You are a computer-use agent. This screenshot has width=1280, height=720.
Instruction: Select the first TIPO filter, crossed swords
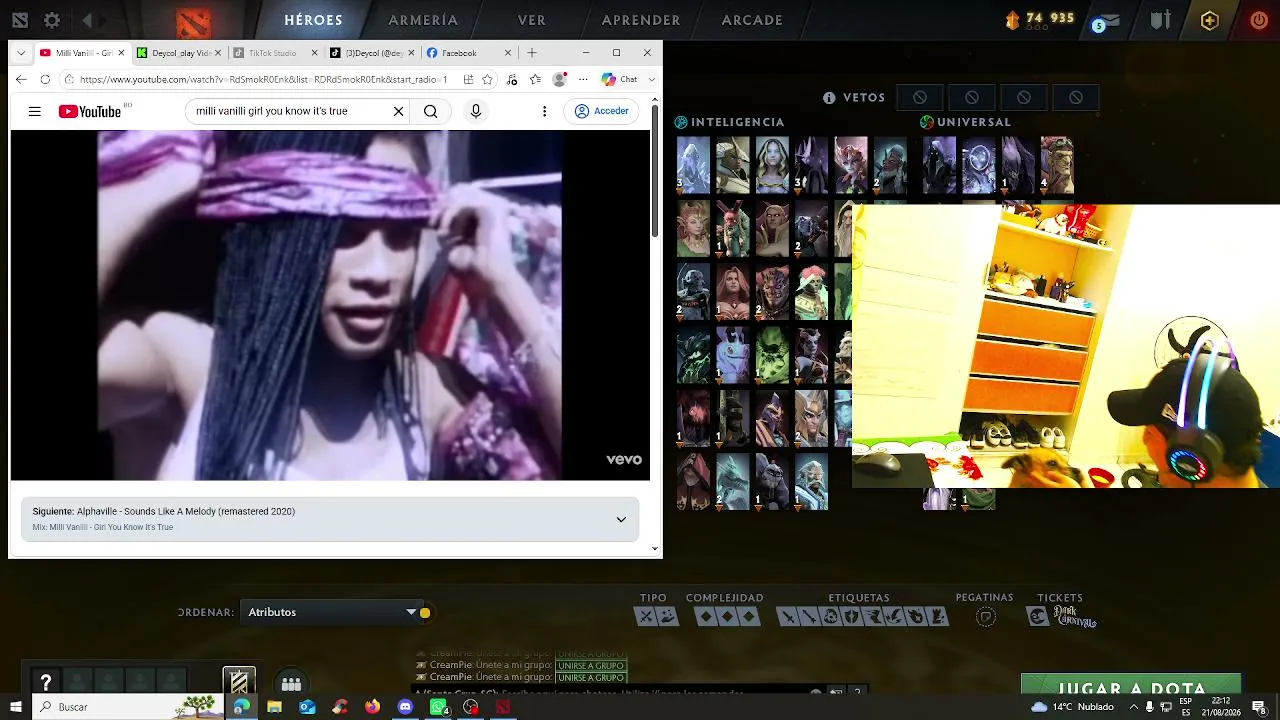(646, 617)
